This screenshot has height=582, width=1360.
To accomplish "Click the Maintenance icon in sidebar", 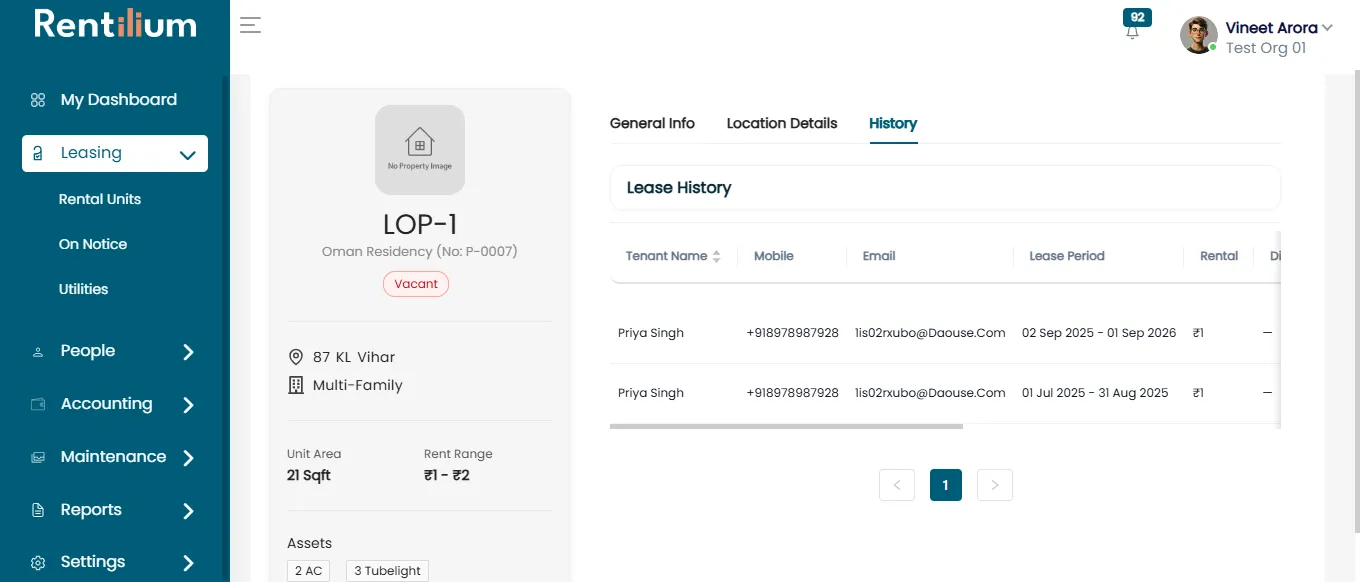I will pyautogui.click(x=38, y=457).
